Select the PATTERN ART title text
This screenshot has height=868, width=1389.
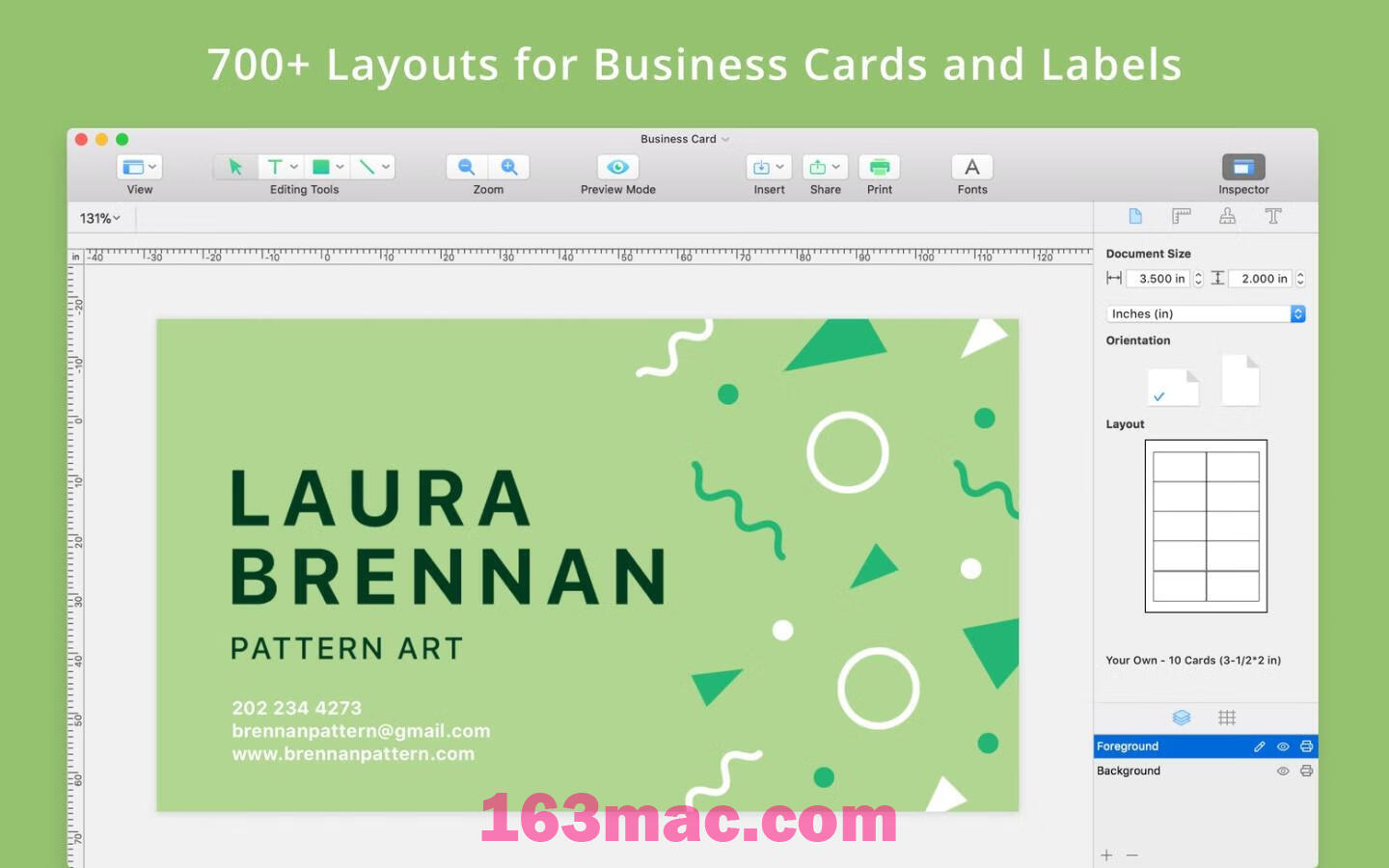click(x=347, y=648)
